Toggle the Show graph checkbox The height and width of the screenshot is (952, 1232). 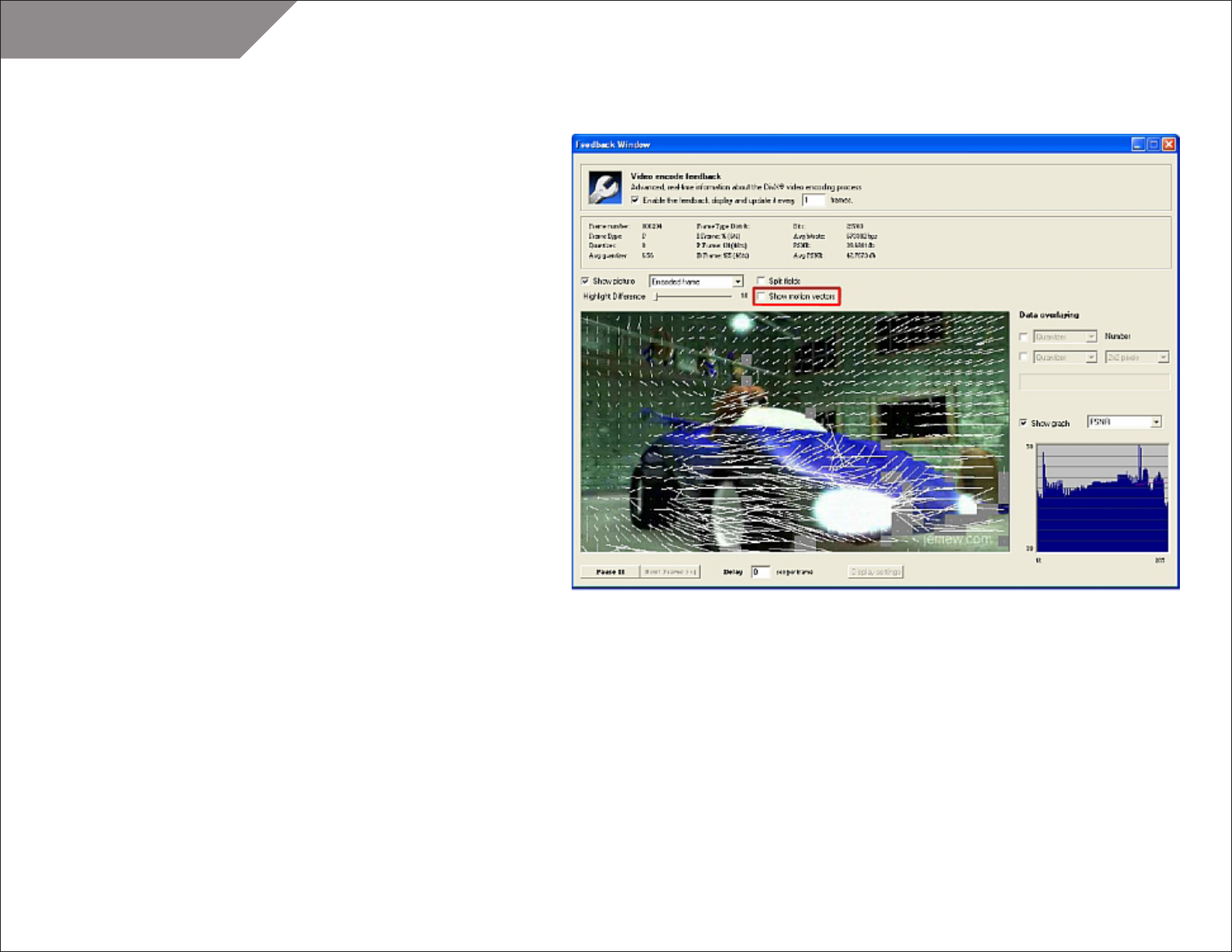click(x=1024, y=423)
